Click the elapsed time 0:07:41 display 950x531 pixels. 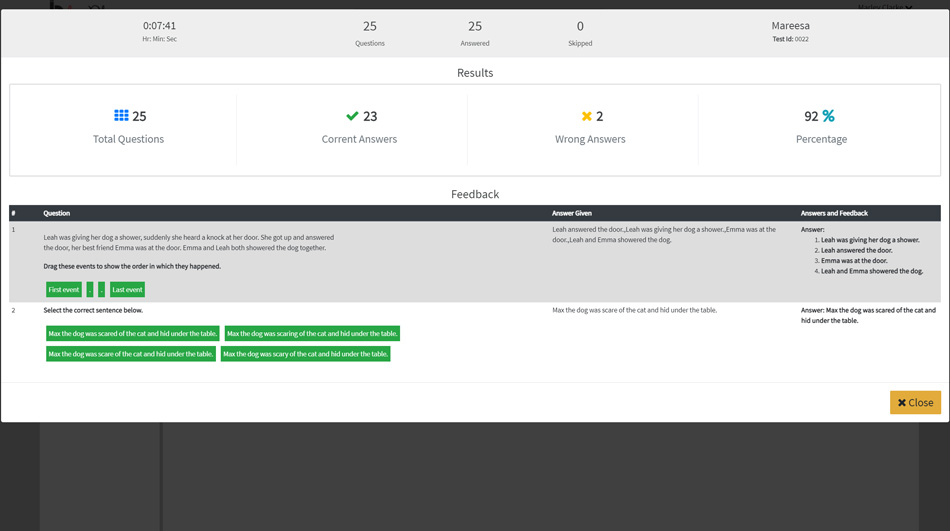159,26
